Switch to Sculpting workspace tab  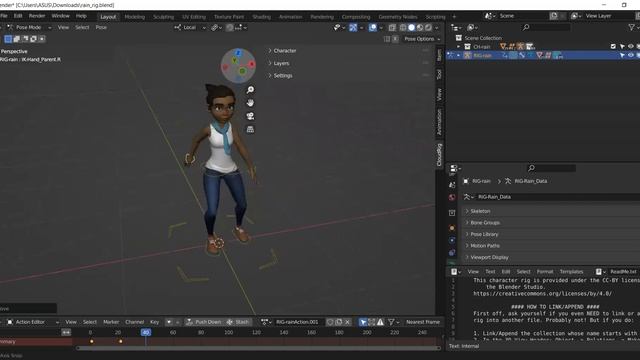(x=163, y=17)
